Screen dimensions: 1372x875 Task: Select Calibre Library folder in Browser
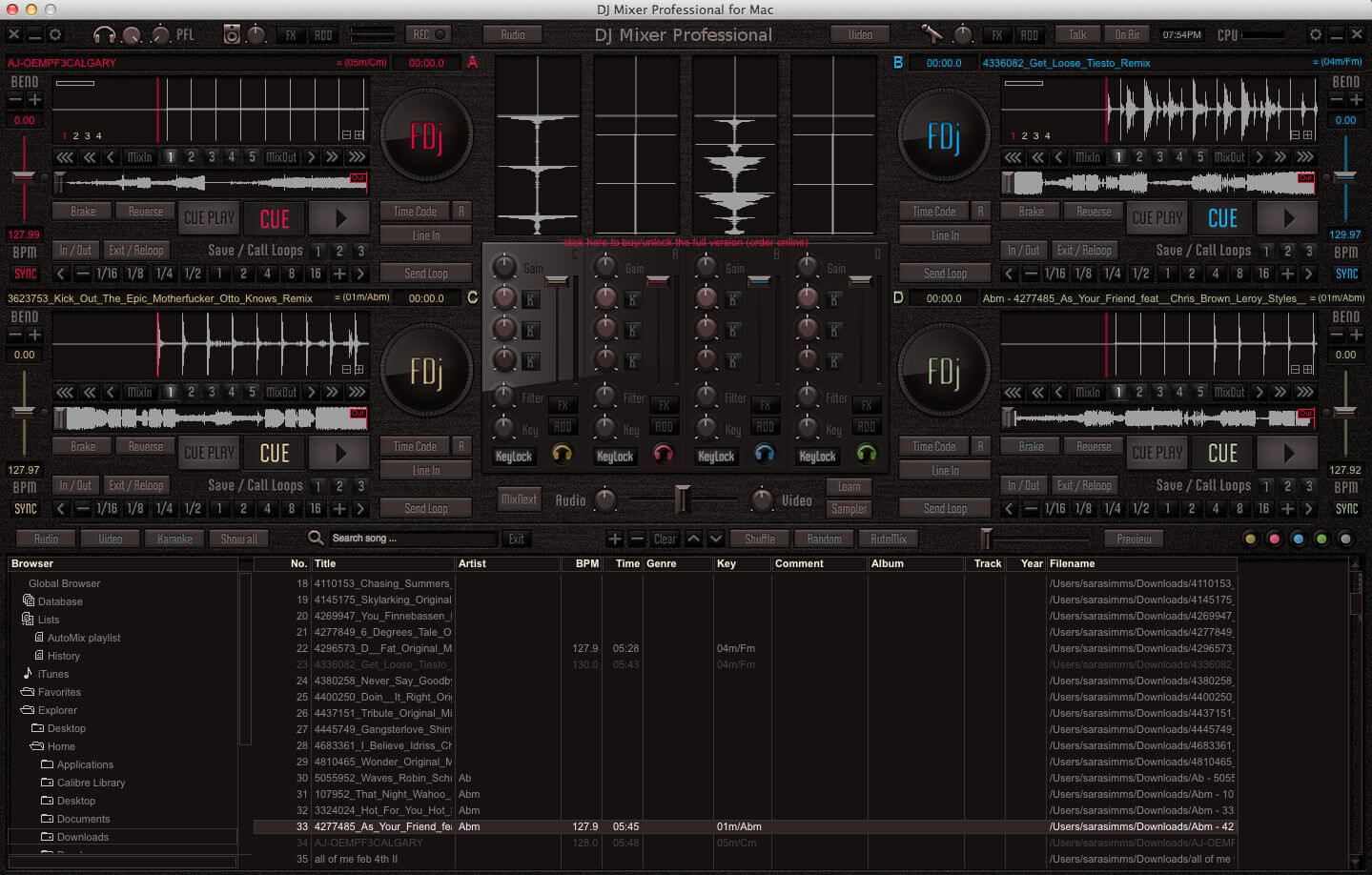click(83, 783)
